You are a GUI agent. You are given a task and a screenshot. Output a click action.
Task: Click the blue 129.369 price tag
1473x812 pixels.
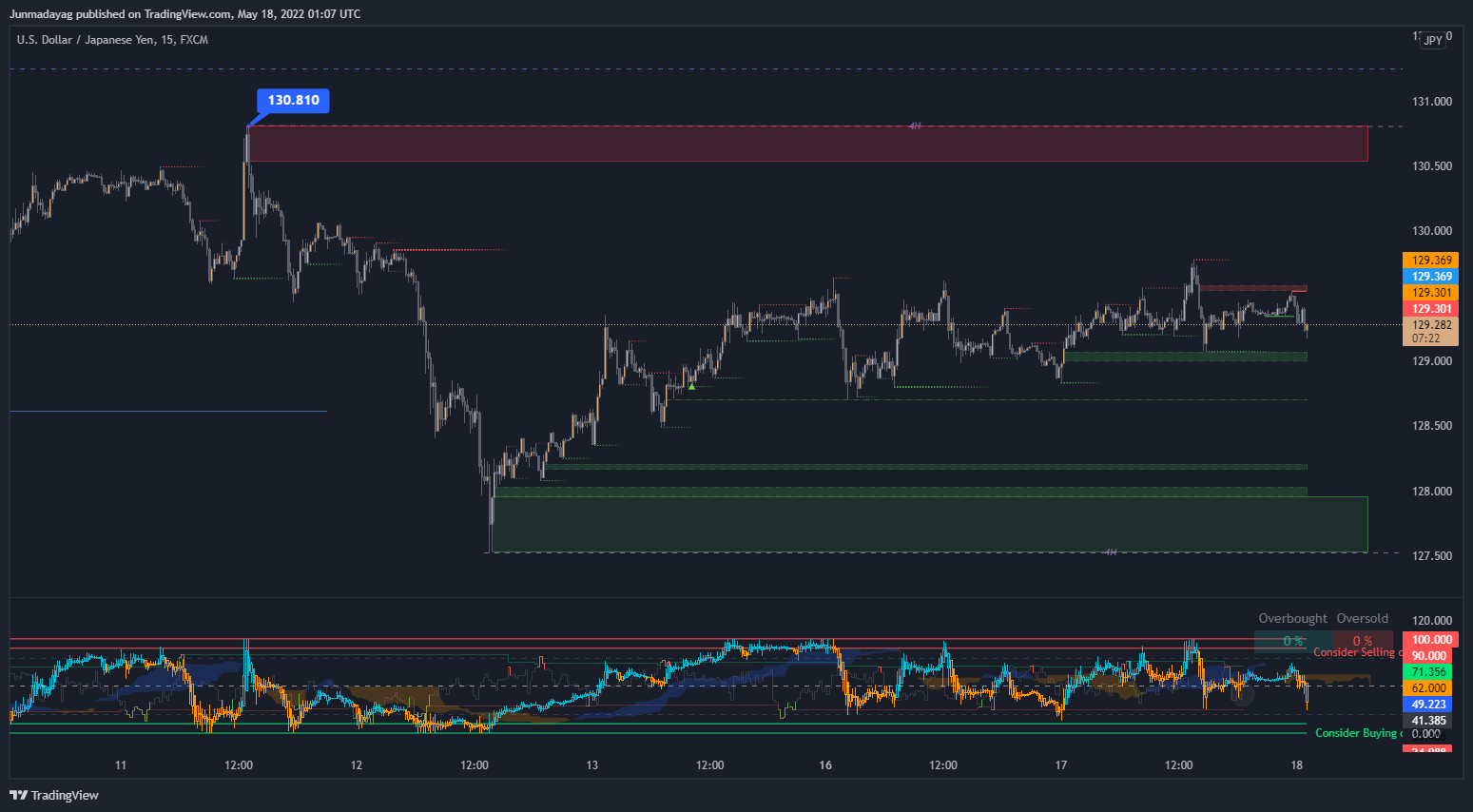pos(1430,277)
